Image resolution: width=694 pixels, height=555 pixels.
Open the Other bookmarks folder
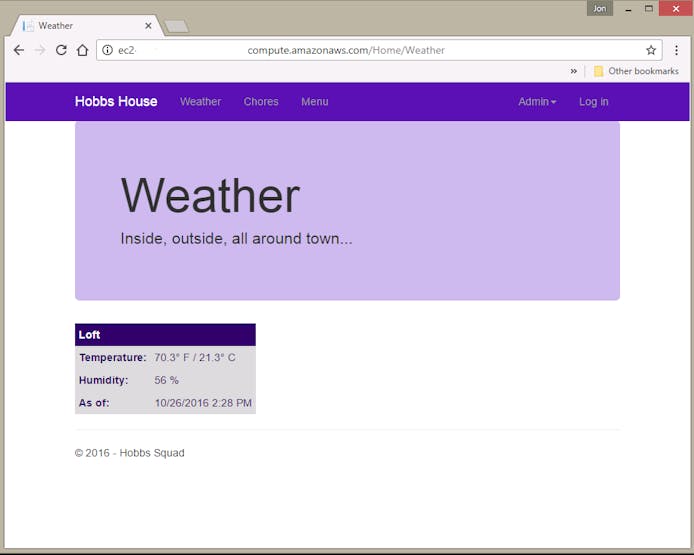636,71
